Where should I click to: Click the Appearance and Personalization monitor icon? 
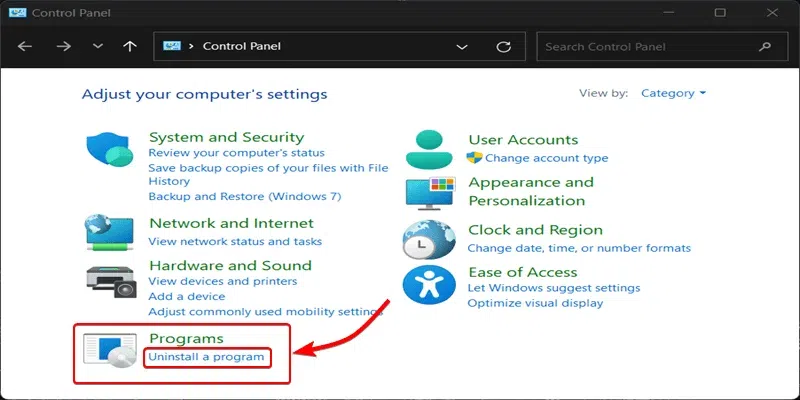pyautogui.click(x=430, y=193)
